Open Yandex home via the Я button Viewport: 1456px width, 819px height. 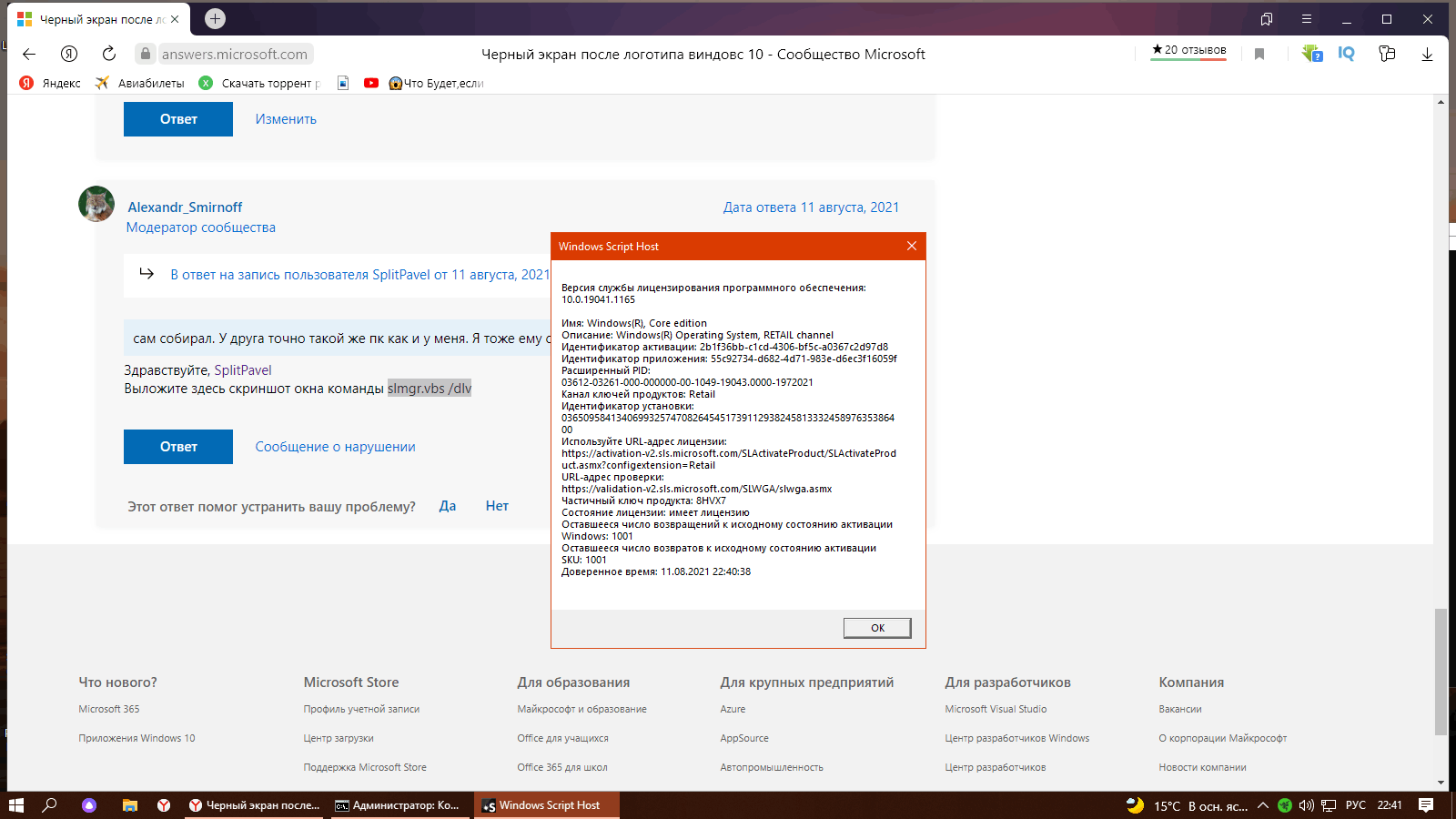(69, 54)
